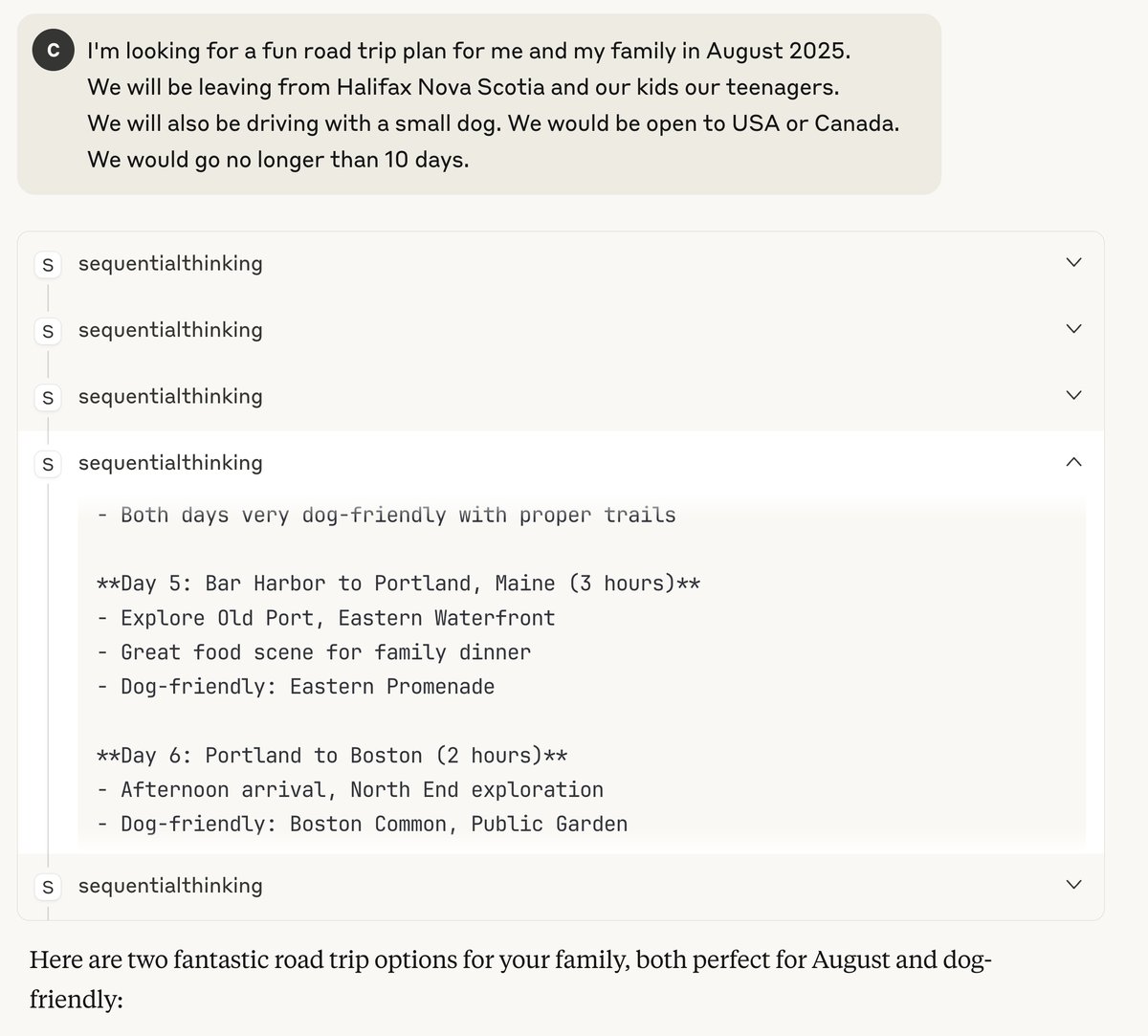Expand the last sequentialthinking step chevron
1148x1036 pixels.
pyautogui.click(x=1073, y=885)
